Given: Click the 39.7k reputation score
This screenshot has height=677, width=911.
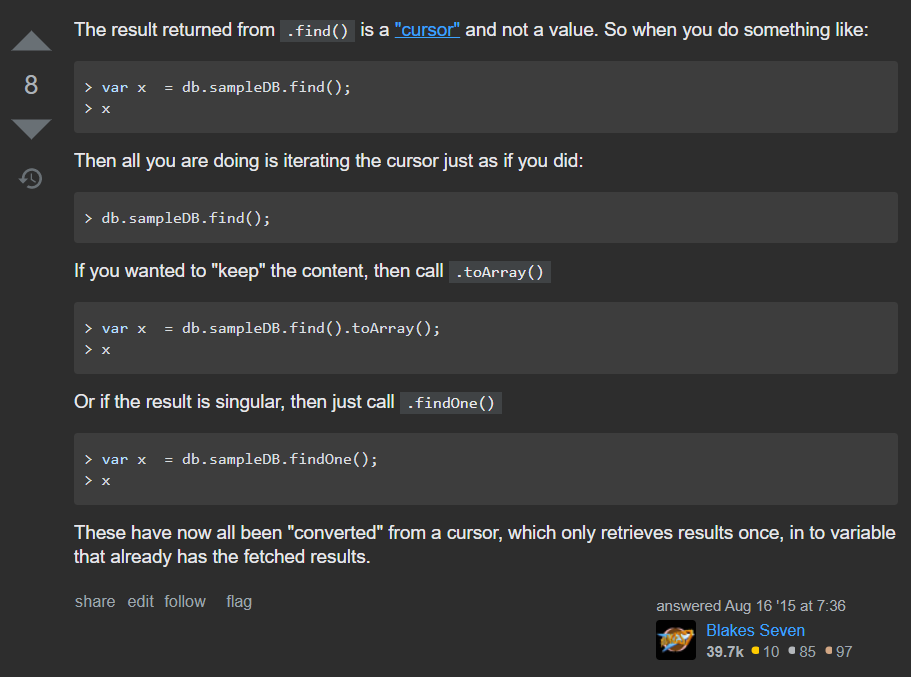Looking at the screenshot, I should pyautogui.click(x=725, y=652).
